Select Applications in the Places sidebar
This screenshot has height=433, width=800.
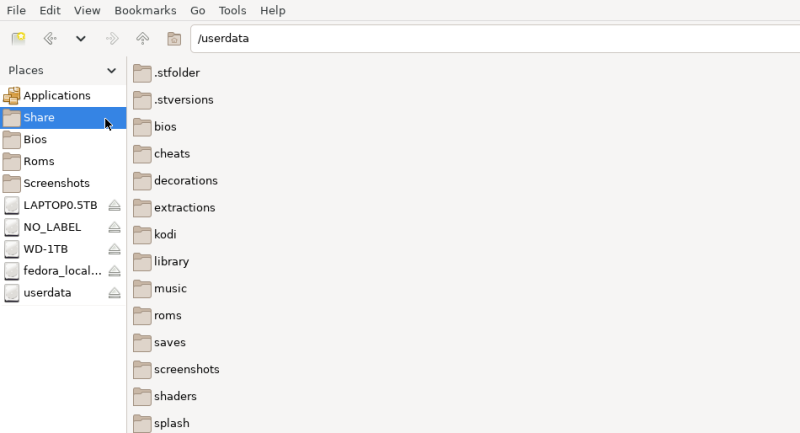63,95
